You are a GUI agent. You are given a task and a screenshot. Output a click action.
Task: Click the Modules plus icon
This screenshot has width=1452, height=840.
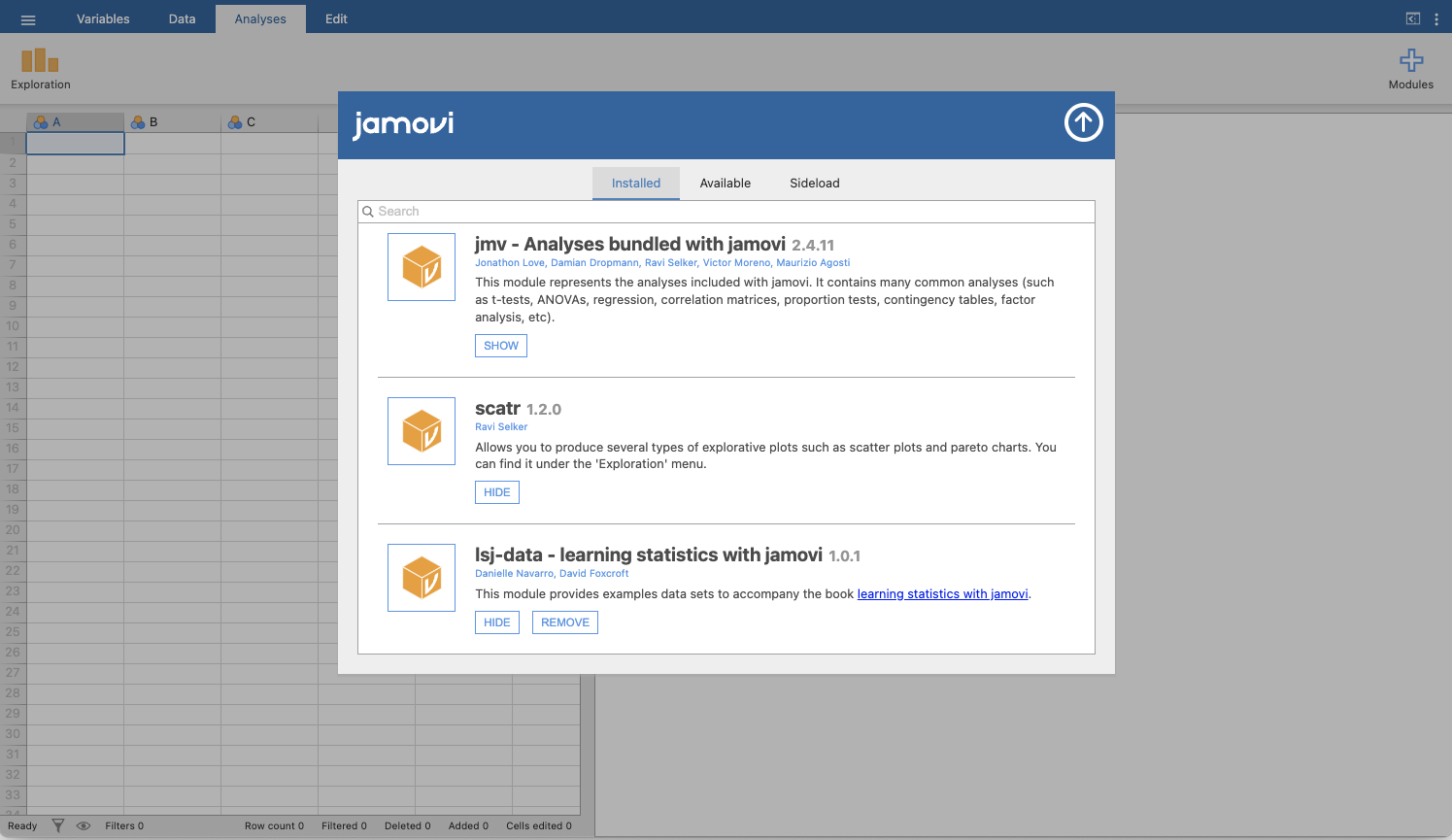(x=1411, y=60)
